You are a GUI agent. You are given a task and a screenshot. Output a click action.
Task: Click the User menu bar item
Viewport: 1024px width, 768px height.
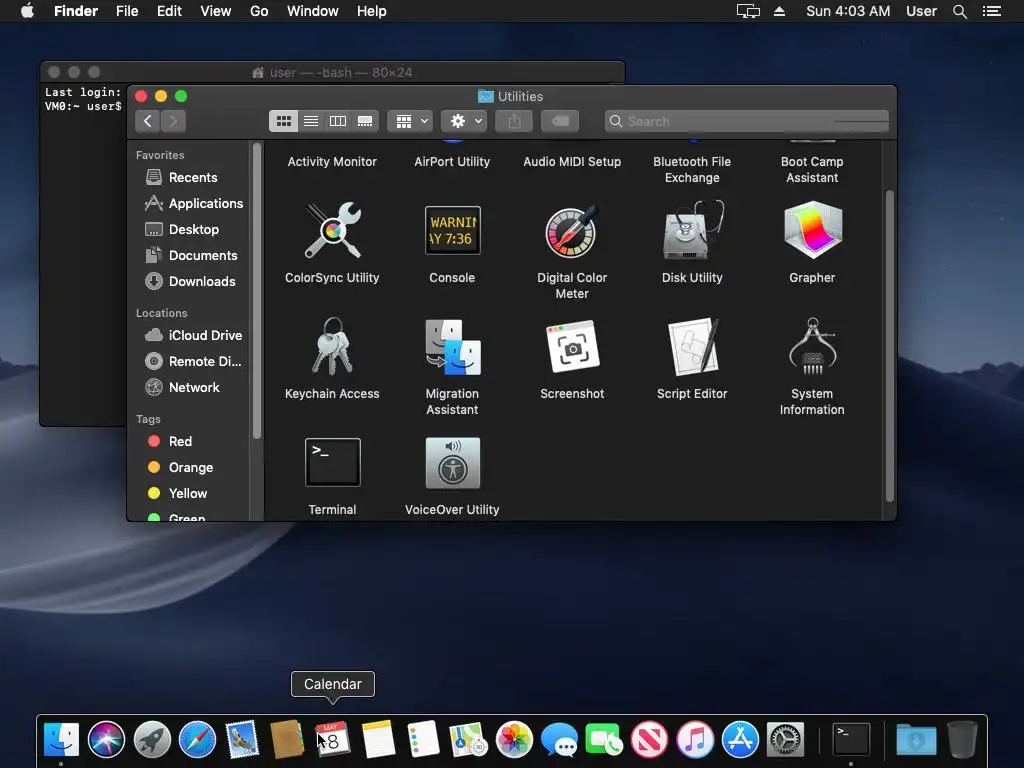(921, 11)
